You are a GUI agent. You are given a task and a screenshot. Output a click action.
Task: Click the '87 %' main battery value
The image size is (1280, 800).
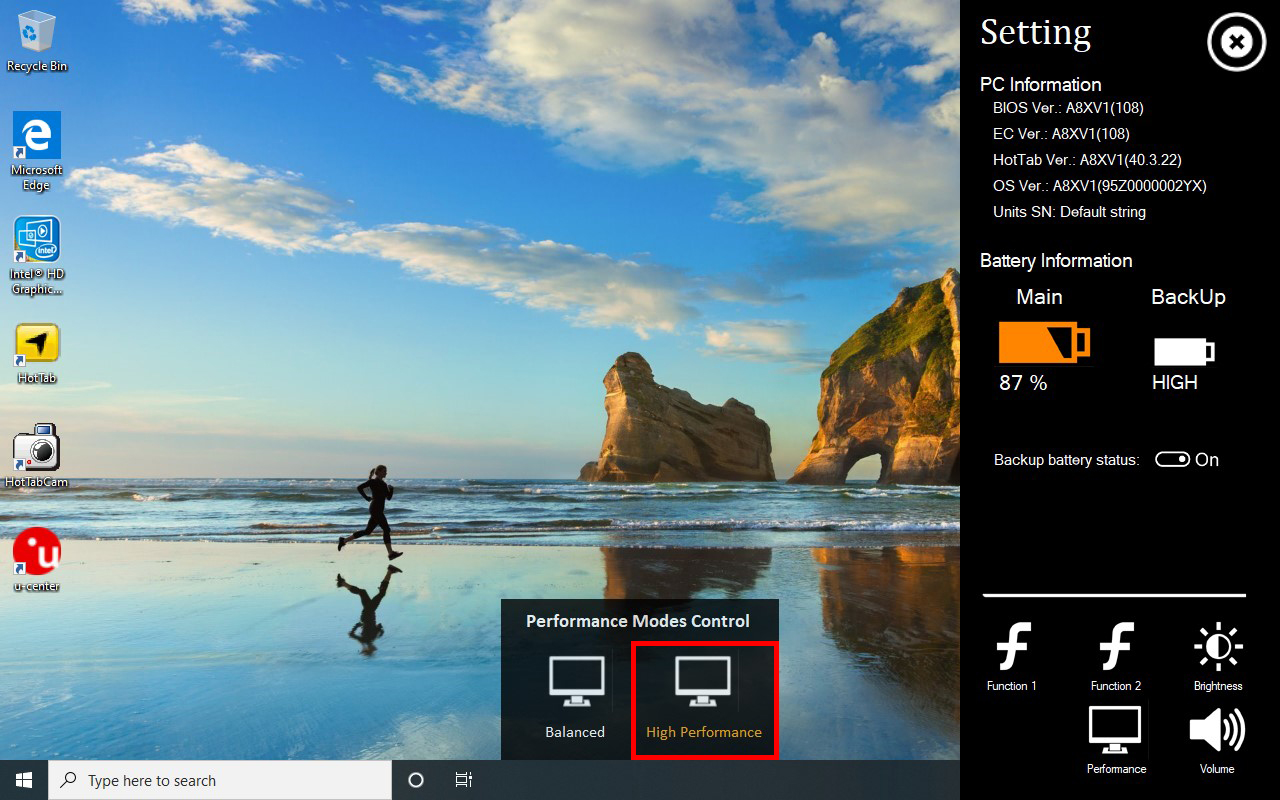(x=1023, y=383)
